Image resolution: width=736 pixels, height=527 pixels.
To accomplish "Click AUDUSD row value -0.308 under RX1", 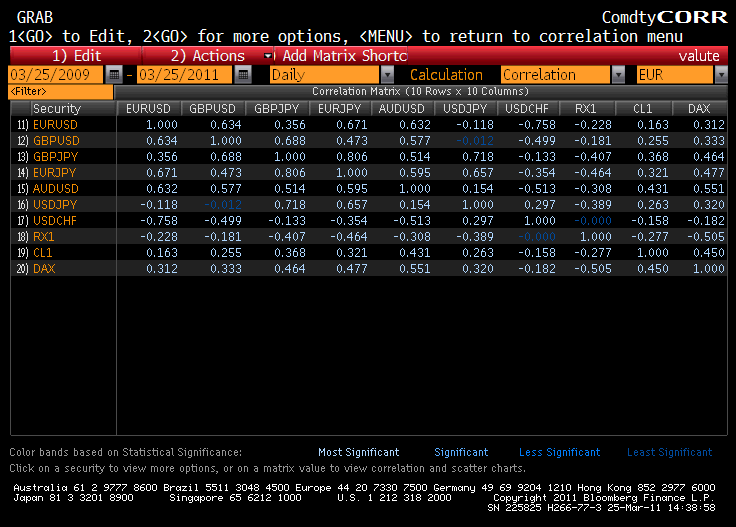I will pos(593,189).
